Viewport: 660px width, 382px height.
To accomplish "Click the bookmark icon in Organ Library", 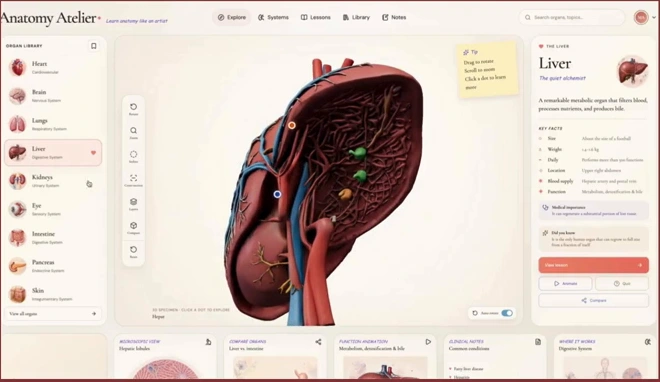I will pos(93,46).
